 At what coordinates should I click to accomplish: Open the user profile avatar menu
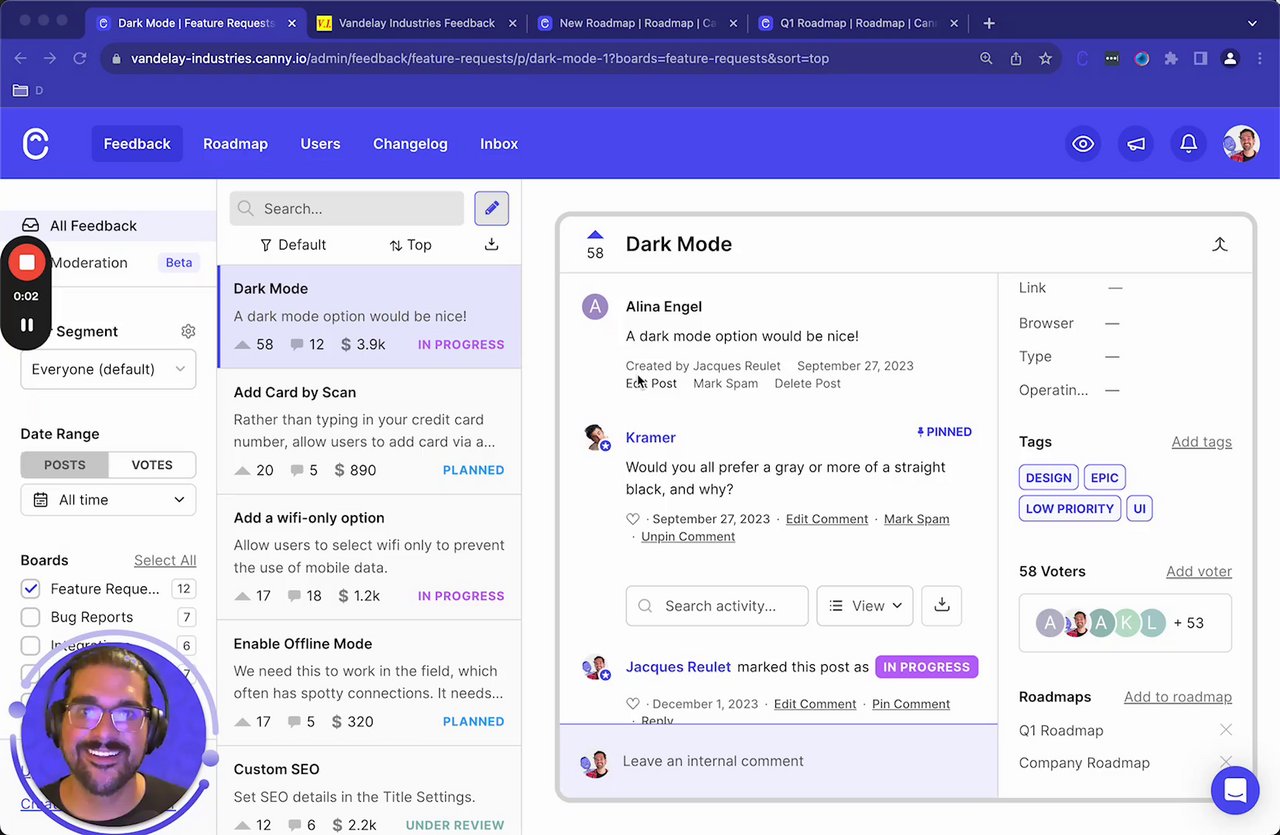tap(1241, 144)
